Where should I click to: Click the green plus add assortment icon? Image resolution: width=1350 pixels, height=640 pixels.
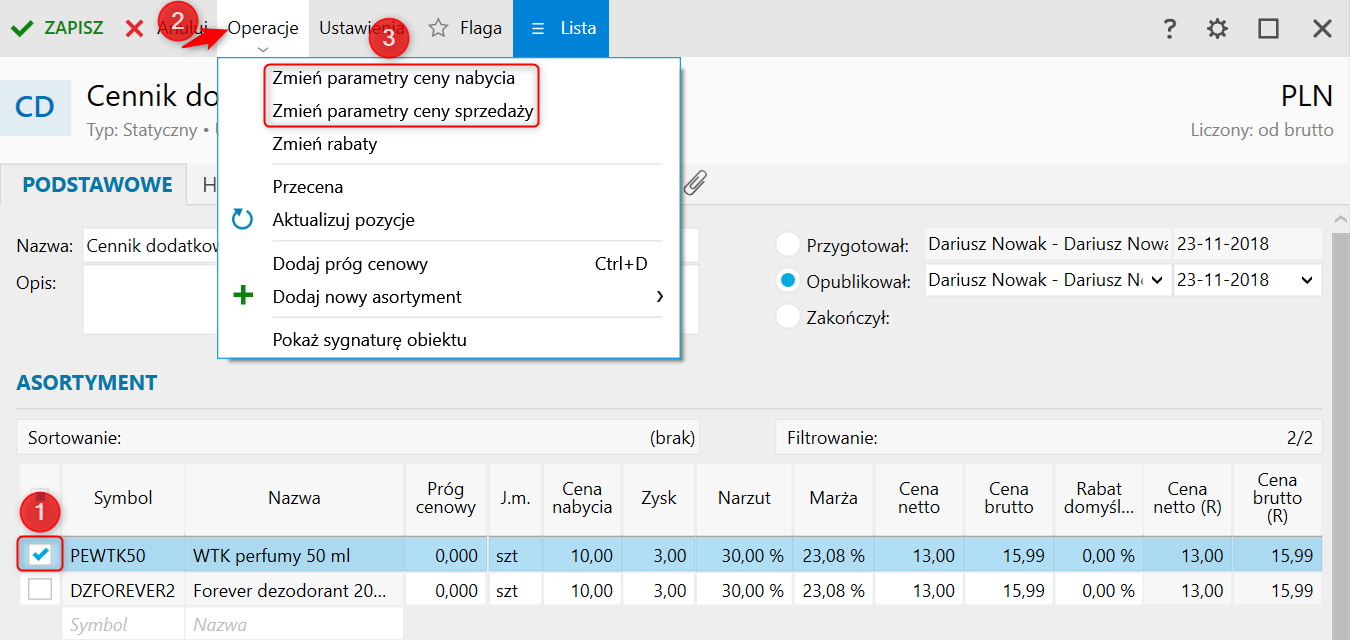coord(243,297)
